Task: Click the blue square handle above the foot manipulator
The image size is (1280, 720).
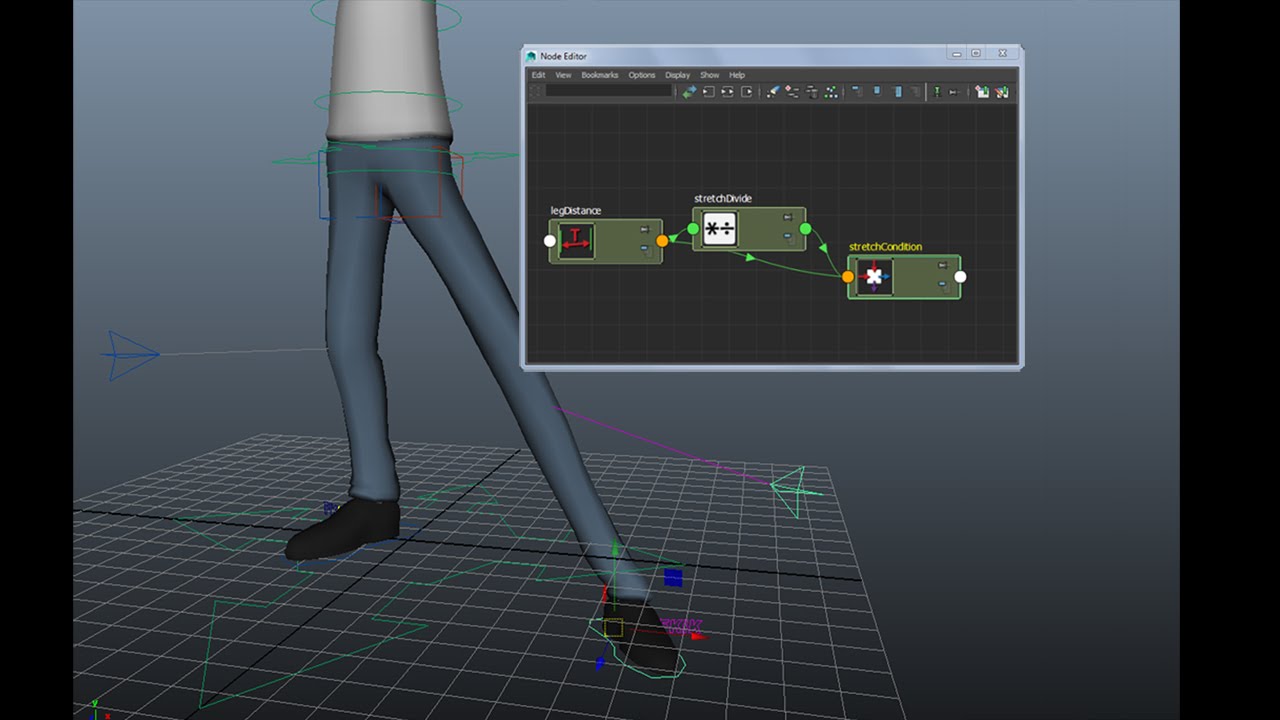Action: [673, 577]
